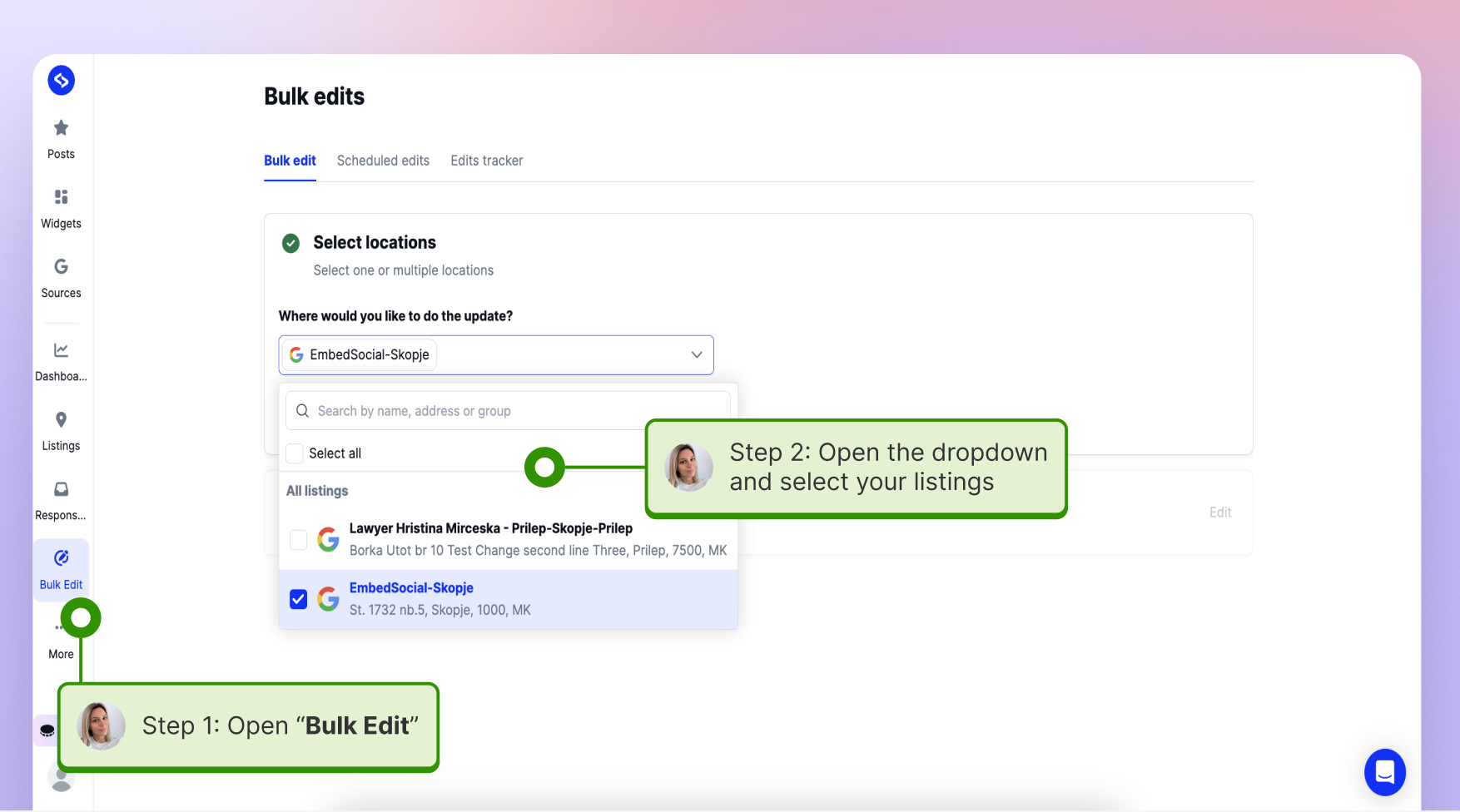Open the Responses inbox icon

tap(61, 489)
